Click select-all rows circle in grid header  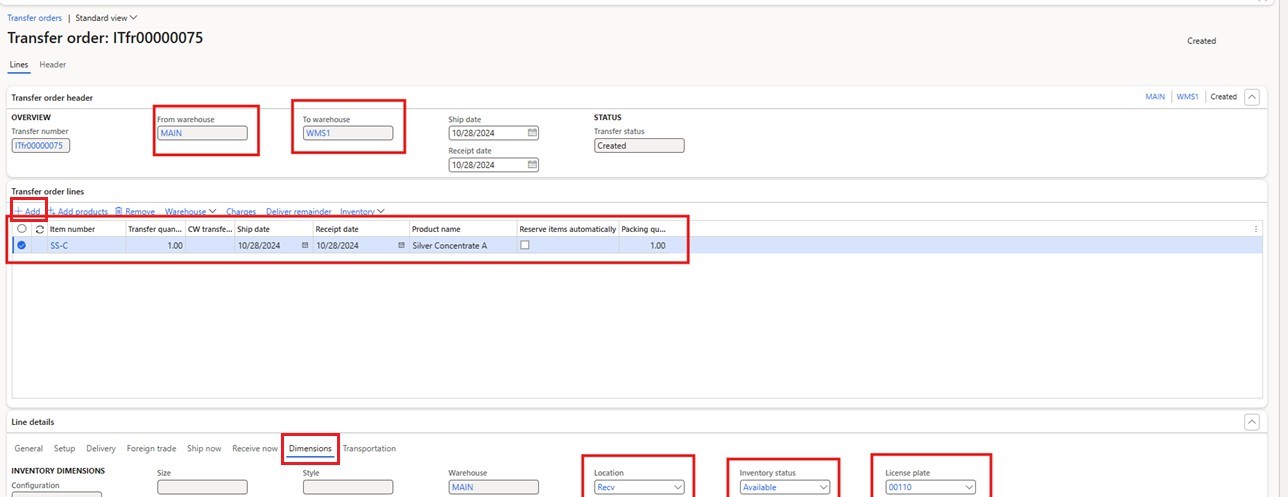pos(22,229)
